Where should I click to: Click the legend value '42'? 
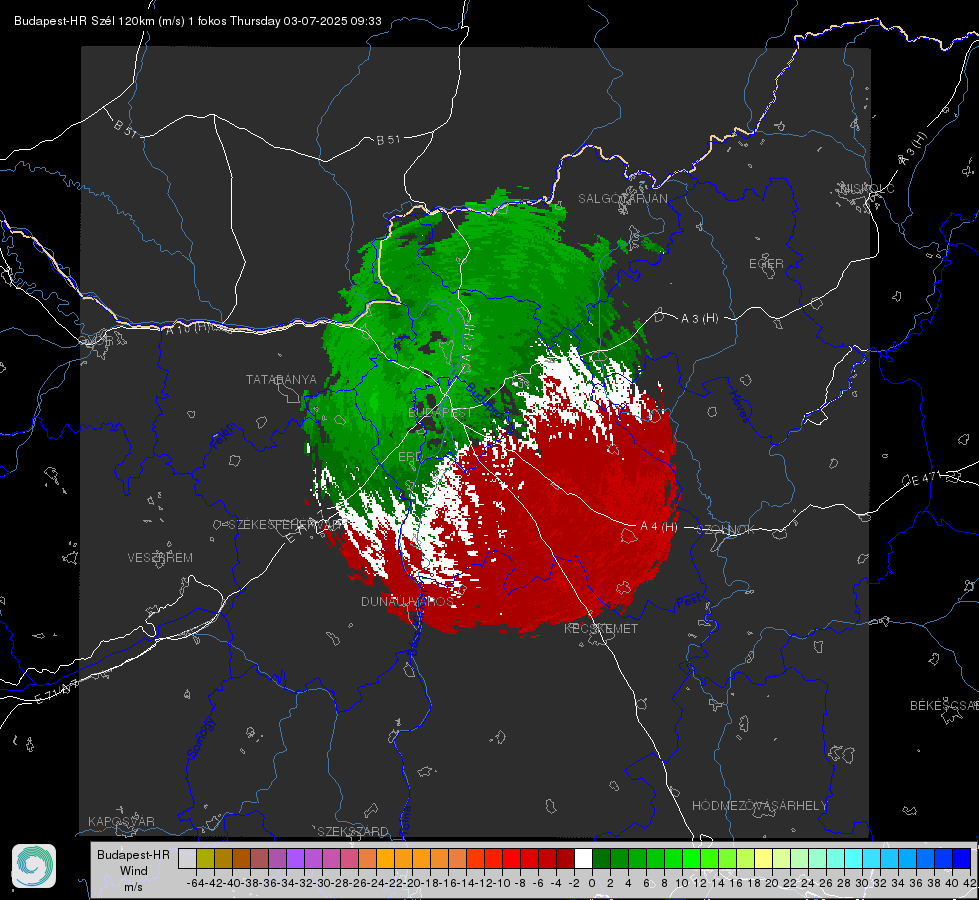tap(969, 883)
